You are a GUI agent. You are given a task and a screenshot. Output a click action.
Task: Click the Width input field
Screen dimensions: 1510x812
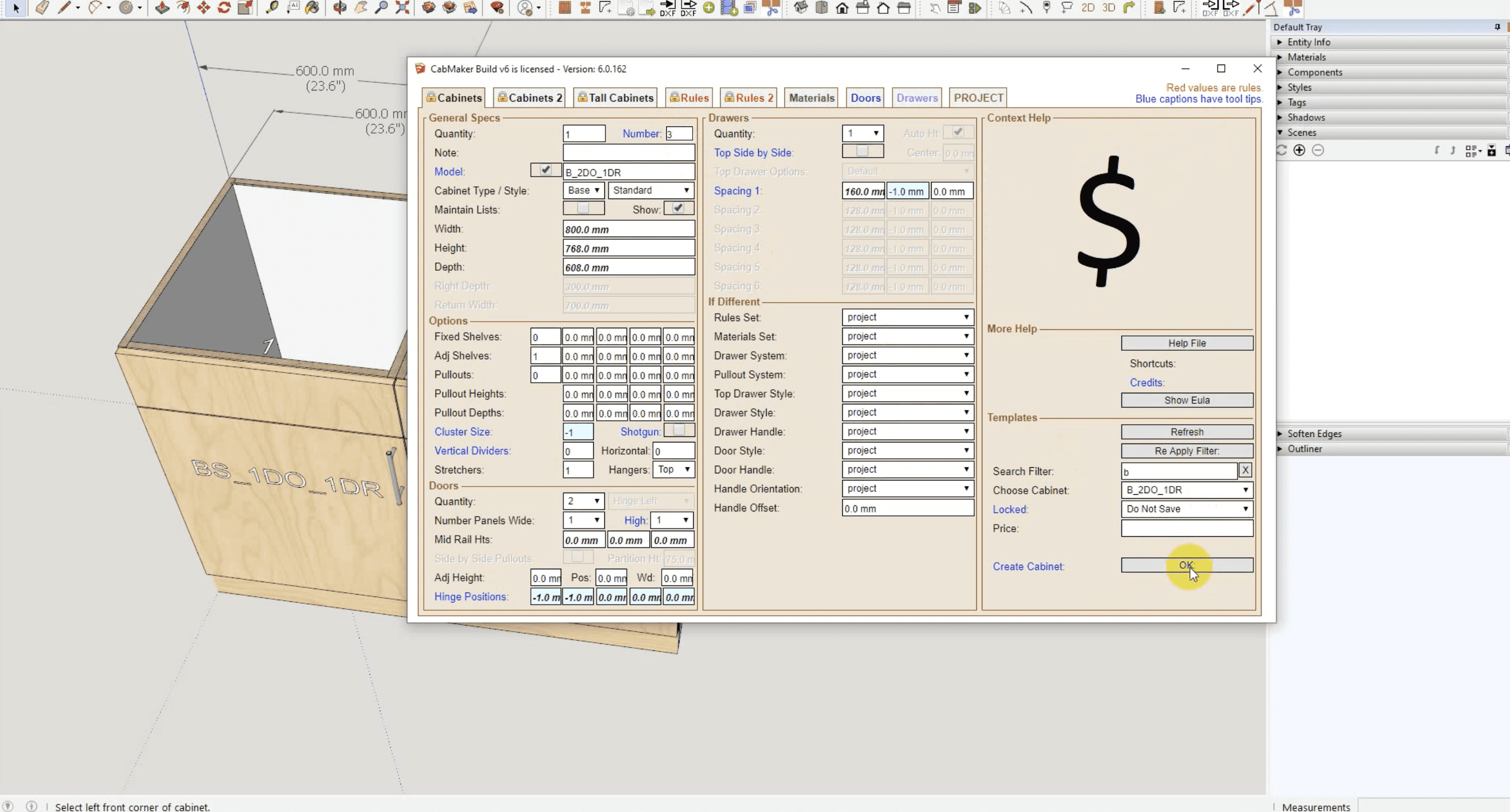tap(629, 229)
